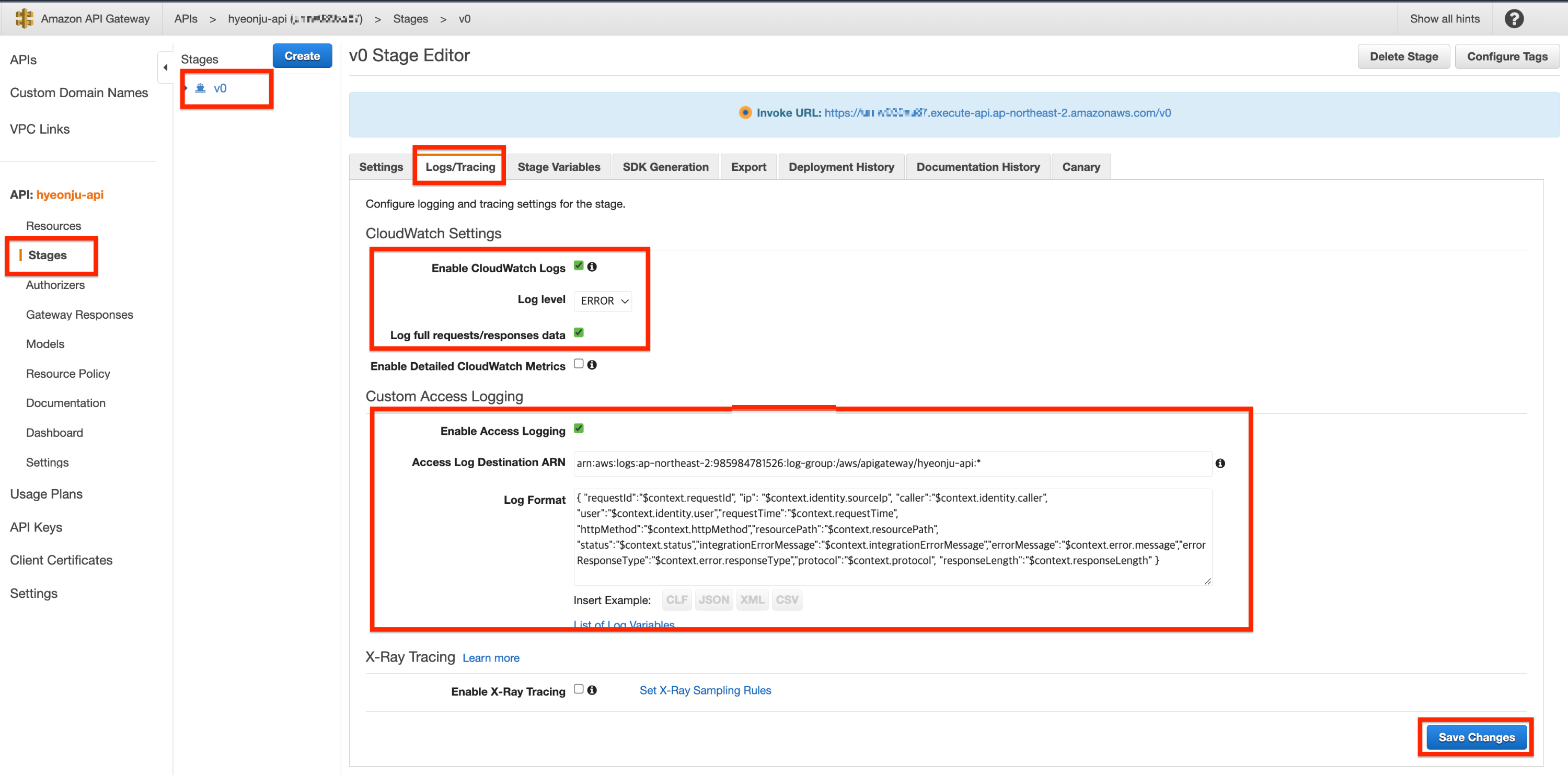Image resolution: width=1568 pixels, height=775 pixels.
Task: Click the Amazon API Gateway logo icon
Action: coord(25,18)
